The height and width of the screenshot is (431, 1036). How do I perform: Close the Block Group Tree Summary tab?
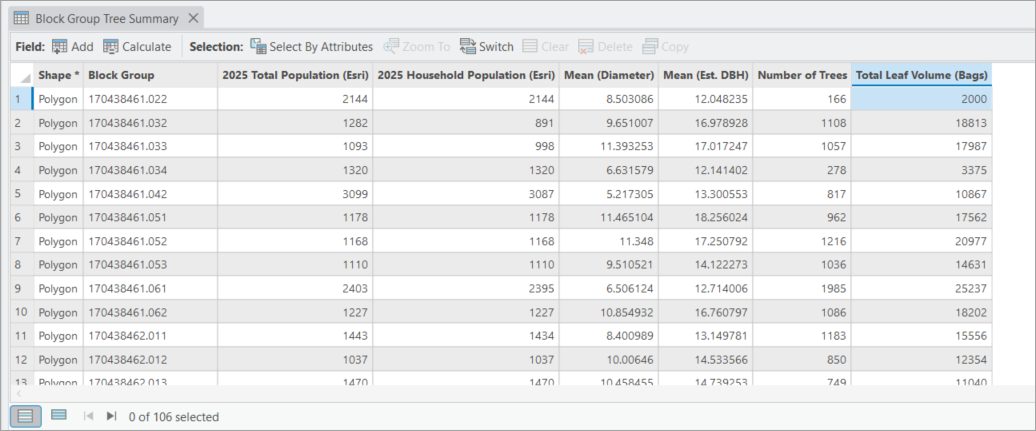193,19
